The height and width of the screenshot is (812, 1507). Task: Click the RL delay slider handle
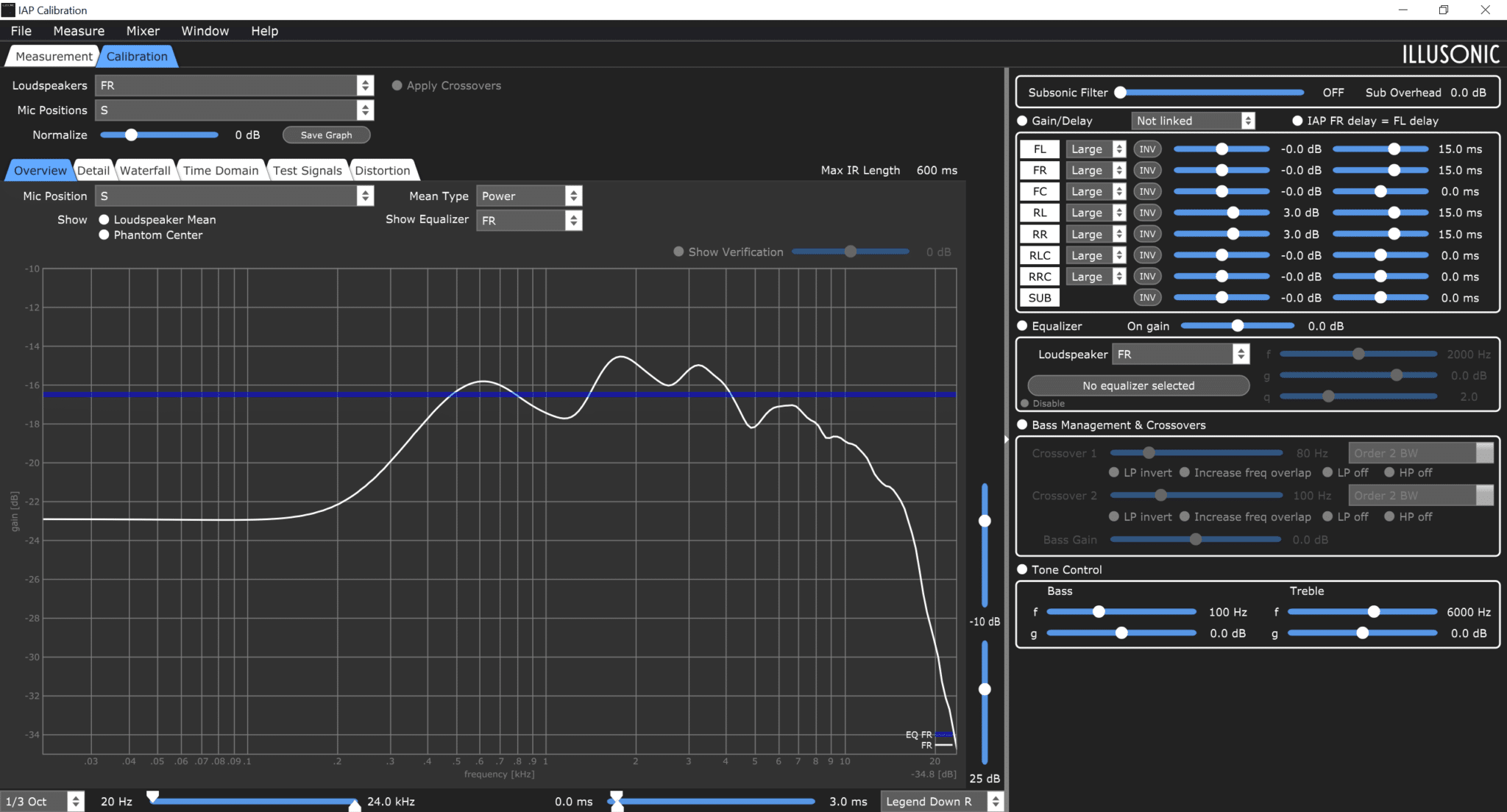[x=1394, y=213]
